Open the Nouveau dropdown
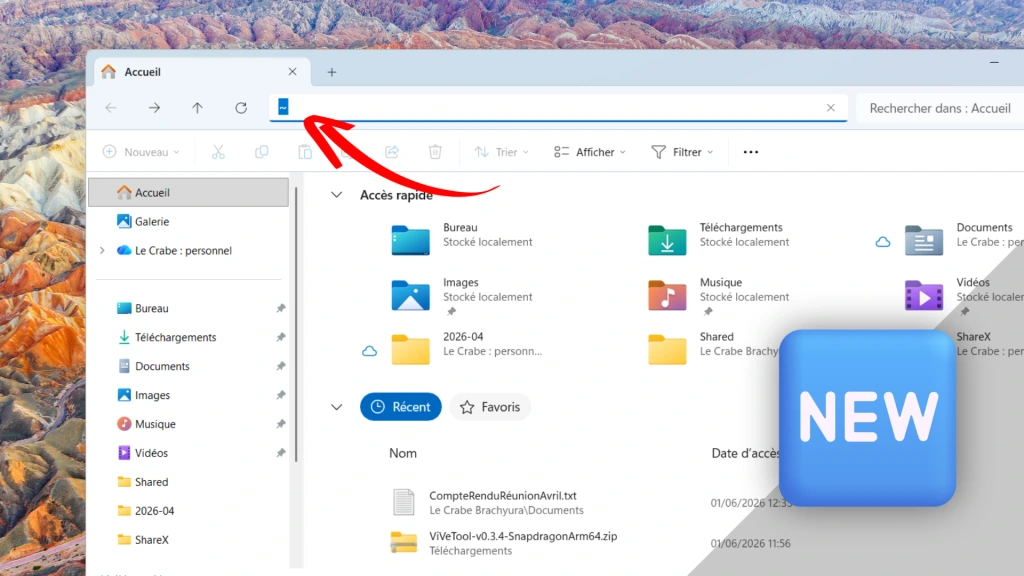 141,152
